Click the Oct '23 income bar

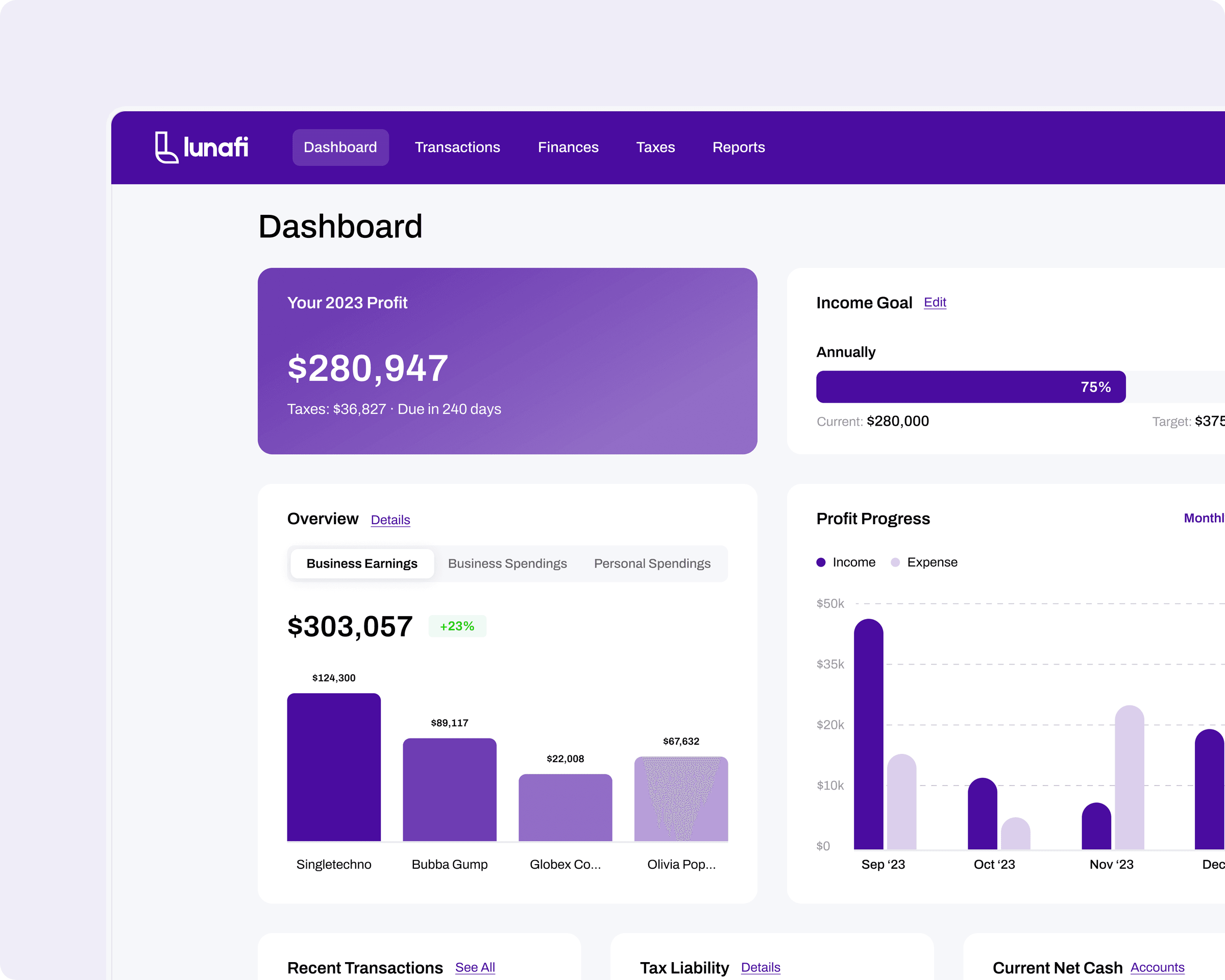coord(983,814)
